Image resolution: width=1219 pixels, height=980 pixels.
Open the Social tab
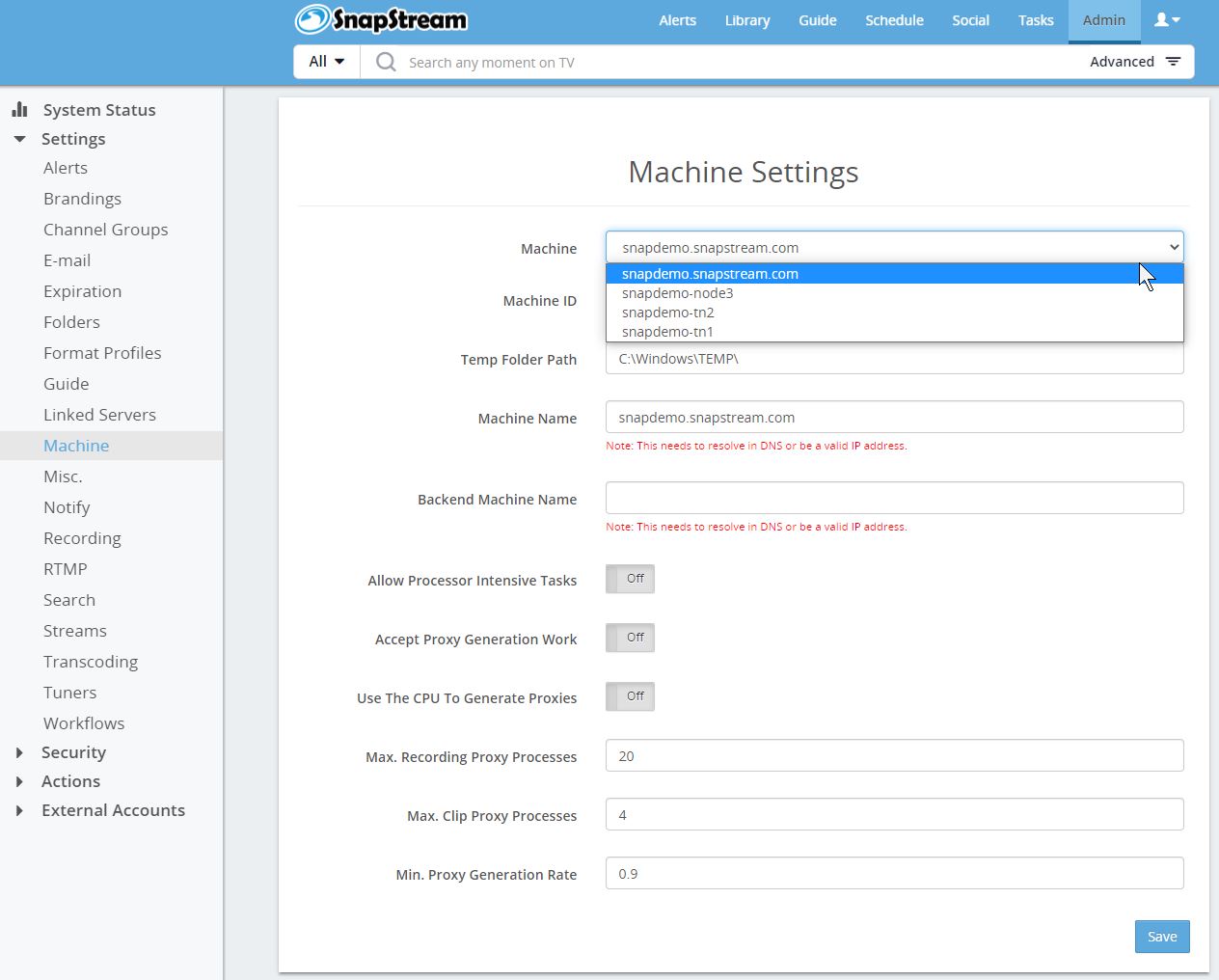[x=970, y=20]
